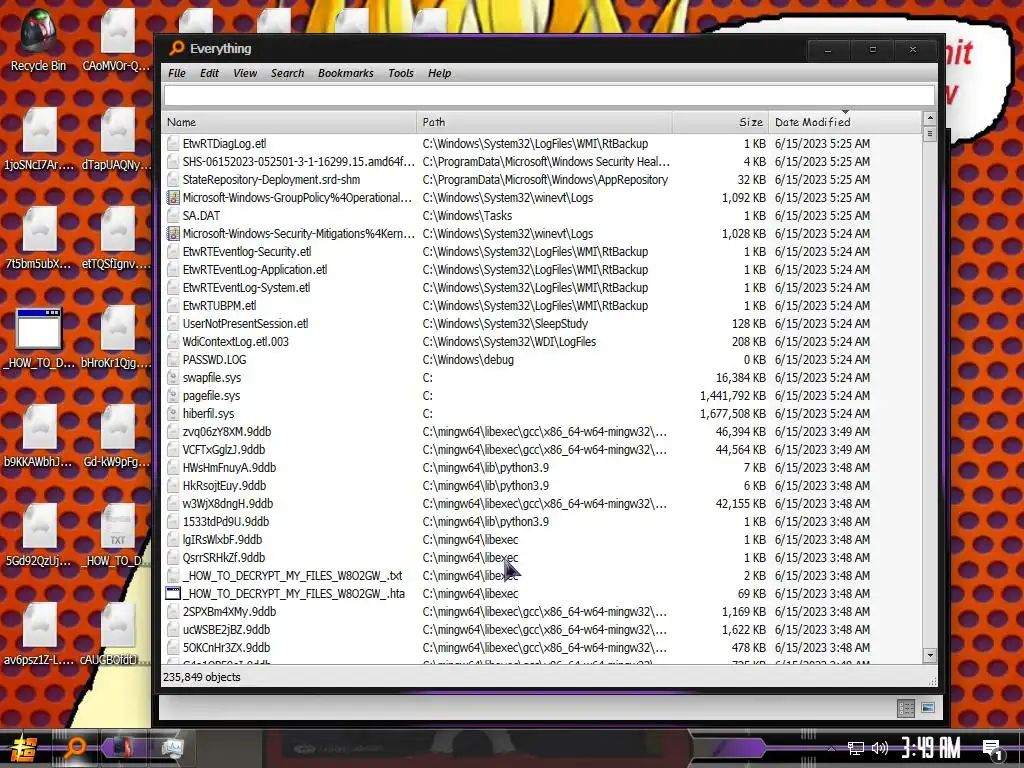Image resolution: width=1024 pixels, height=768 pixels.
Task: Select the pagefile.sys file icon
Action: pos(173,396)
